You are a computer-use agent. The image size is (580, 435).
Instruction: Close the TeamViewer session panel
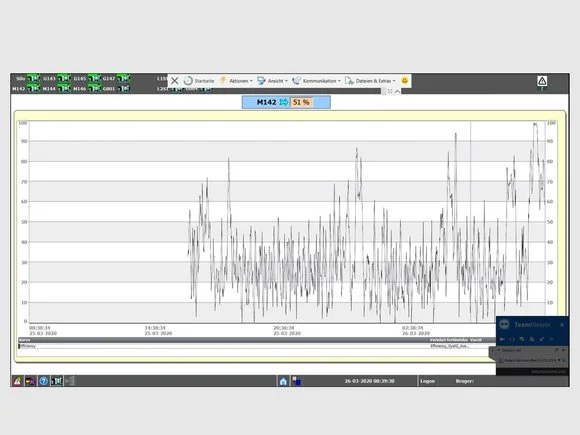(x=562, y=324)
